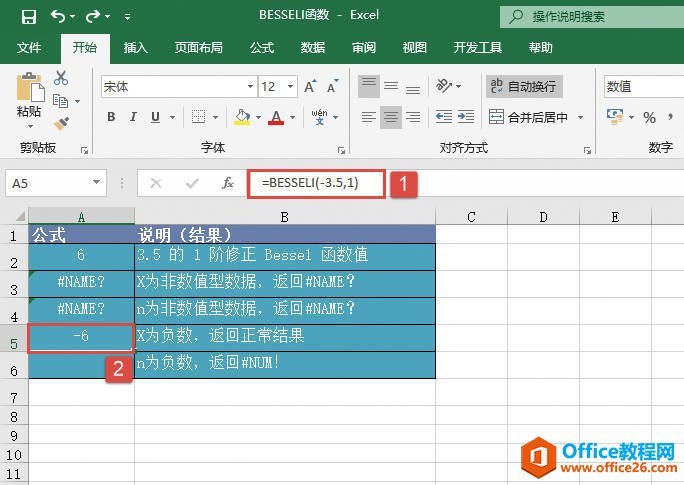Click the fx Insert Function icon
The width and height of the screenshot is (684, 485).
click(x=228, y=183)
